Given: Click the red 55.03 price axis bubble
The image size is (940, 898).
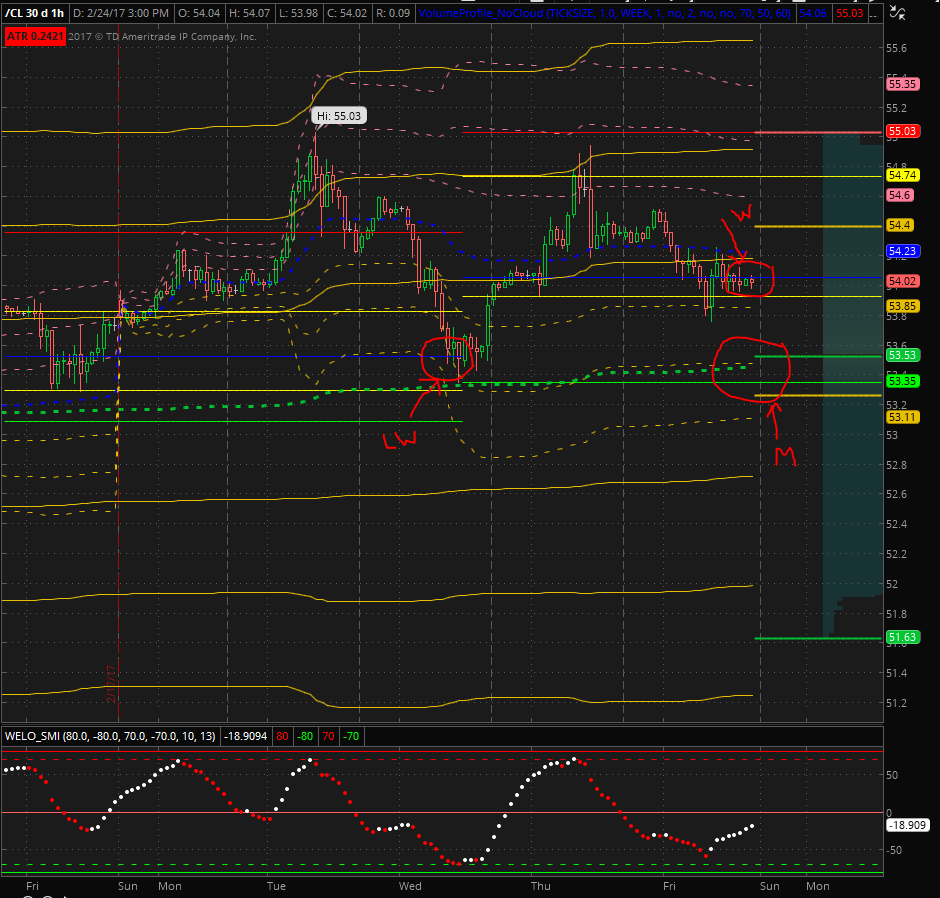Looking at the screenshot, I should click(x=902, y=131).
